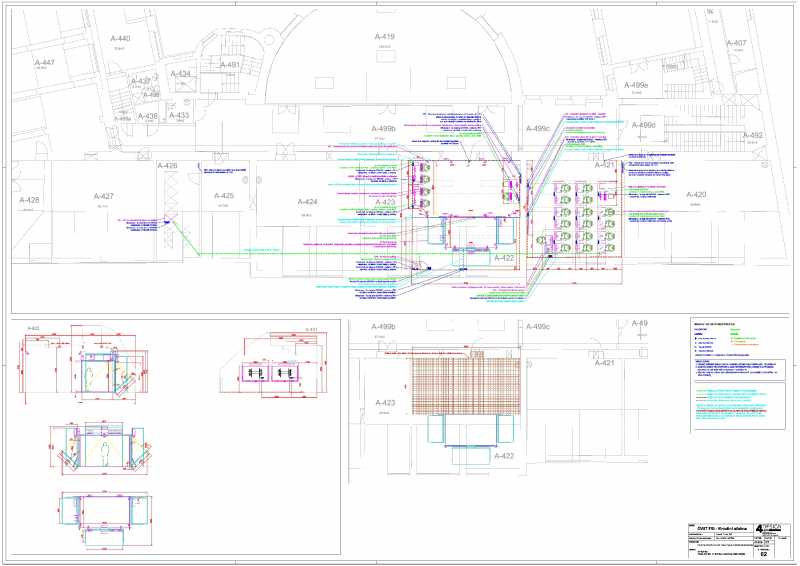
Task: Click the A-420 room label
Action: (696, 194)
